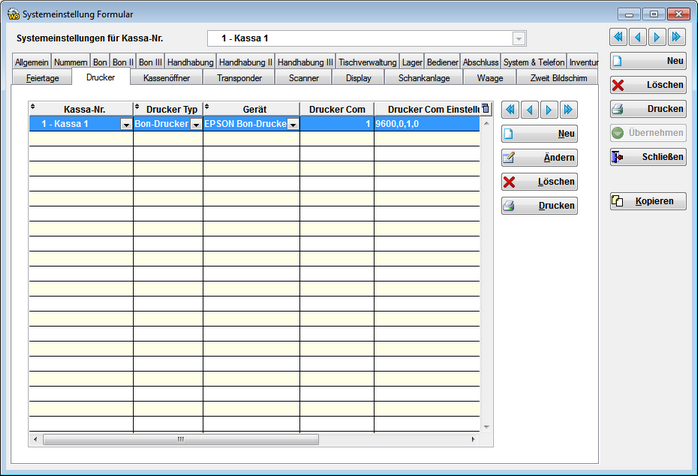Go to next printer row in grid navigation

(x=549, y=110)
